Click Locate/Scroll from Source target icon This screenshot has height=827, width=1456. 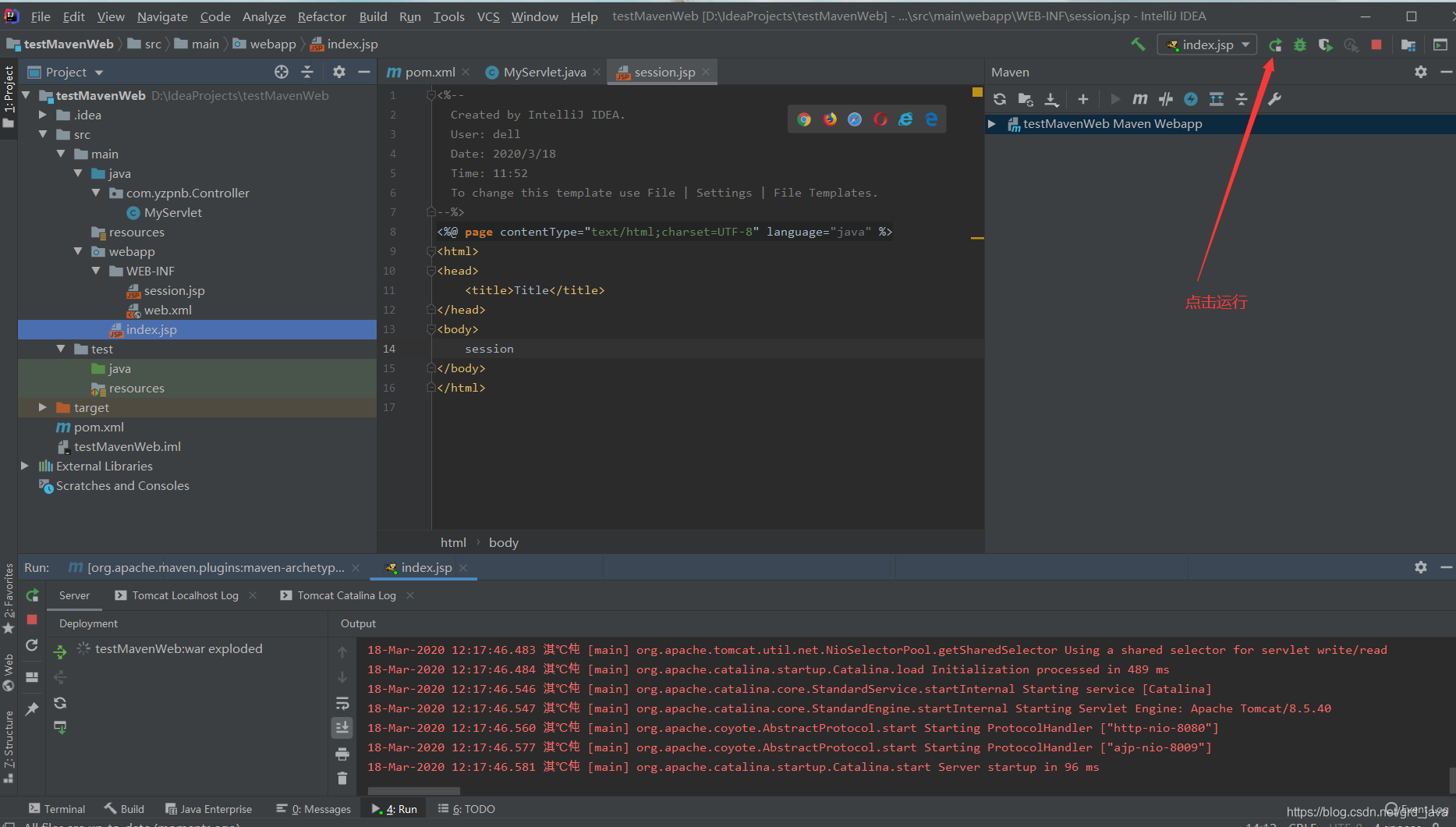tap(282, 72)
